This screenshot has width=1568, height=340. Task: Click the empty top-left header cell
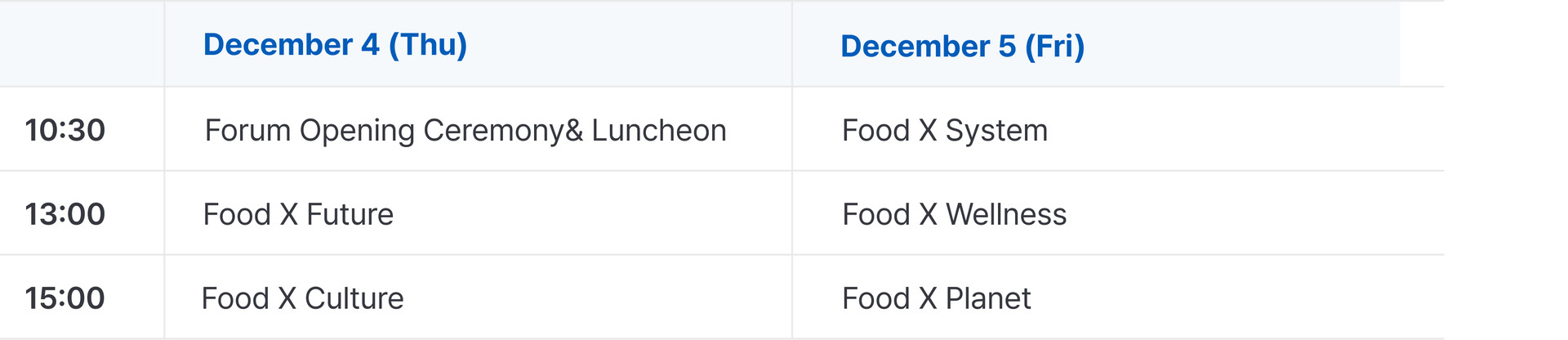[x=82, y=44]
